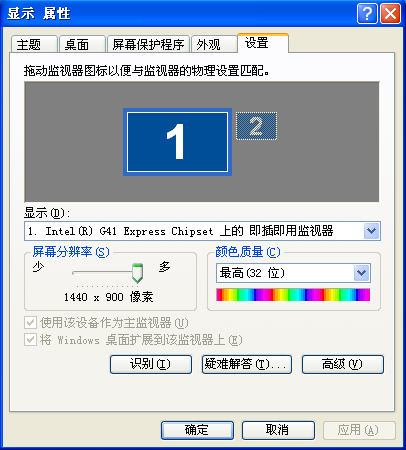Open 高级(V) advanced settings
The height and width of the screenshot is (450, 406).
point(343,364)
